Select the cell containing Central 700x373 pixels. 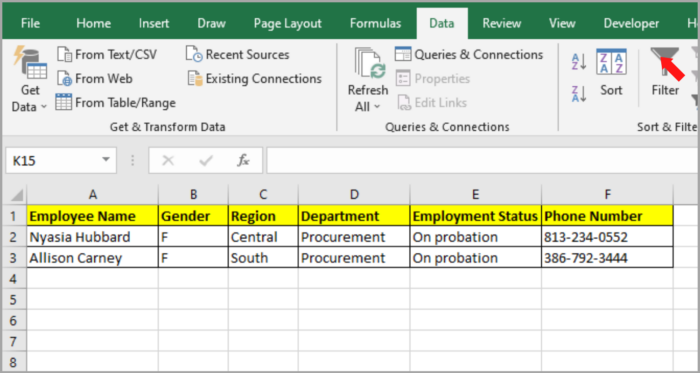click(x=263, y=237)
